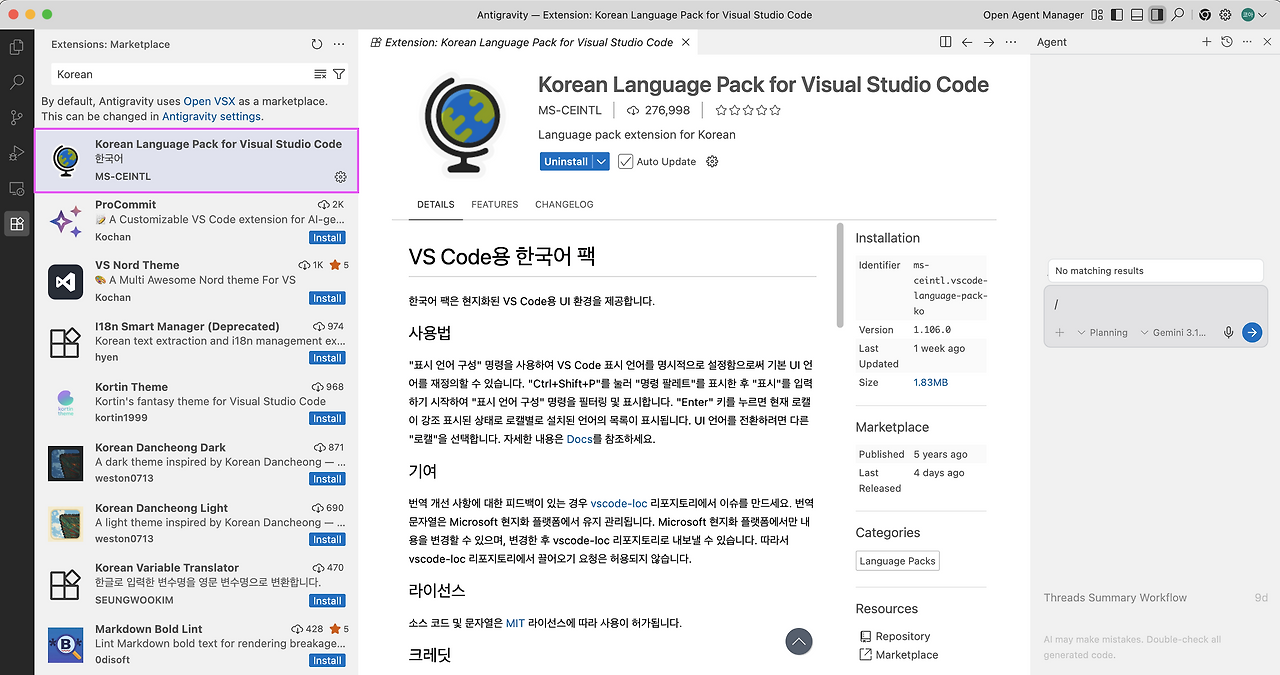Open Extensions Marketplace more actions menu
The image size is (1280, 675).
[x=339, y=44]
